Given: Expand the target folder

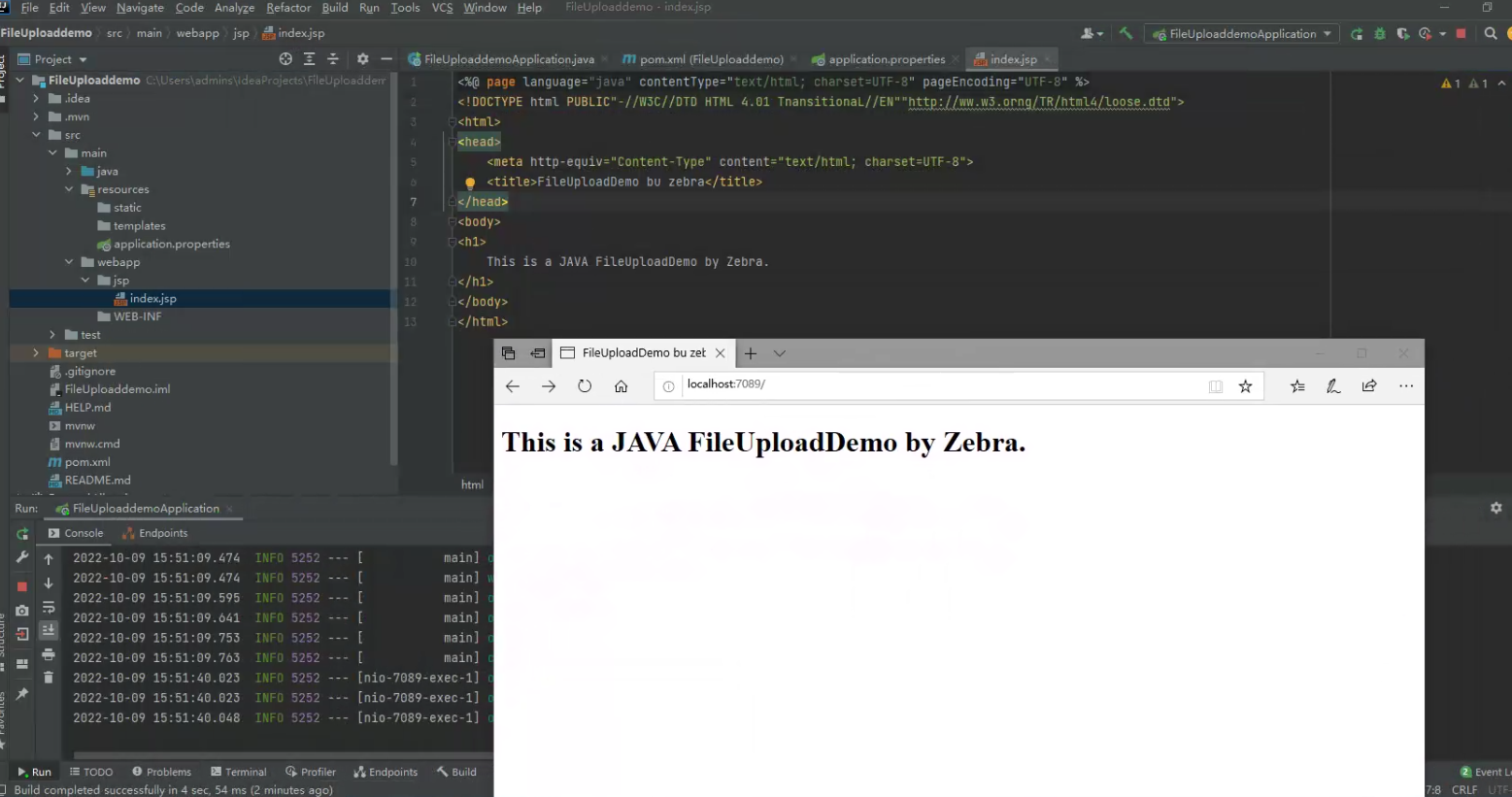Looking at the screenshot, I should coord(36,353).
